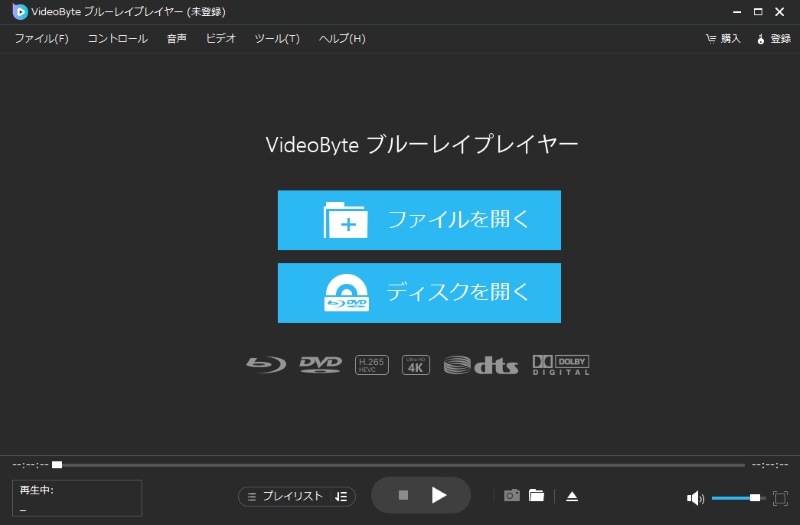Expand the プレイリスト panel
800x525 pixels.
(285, 496)
